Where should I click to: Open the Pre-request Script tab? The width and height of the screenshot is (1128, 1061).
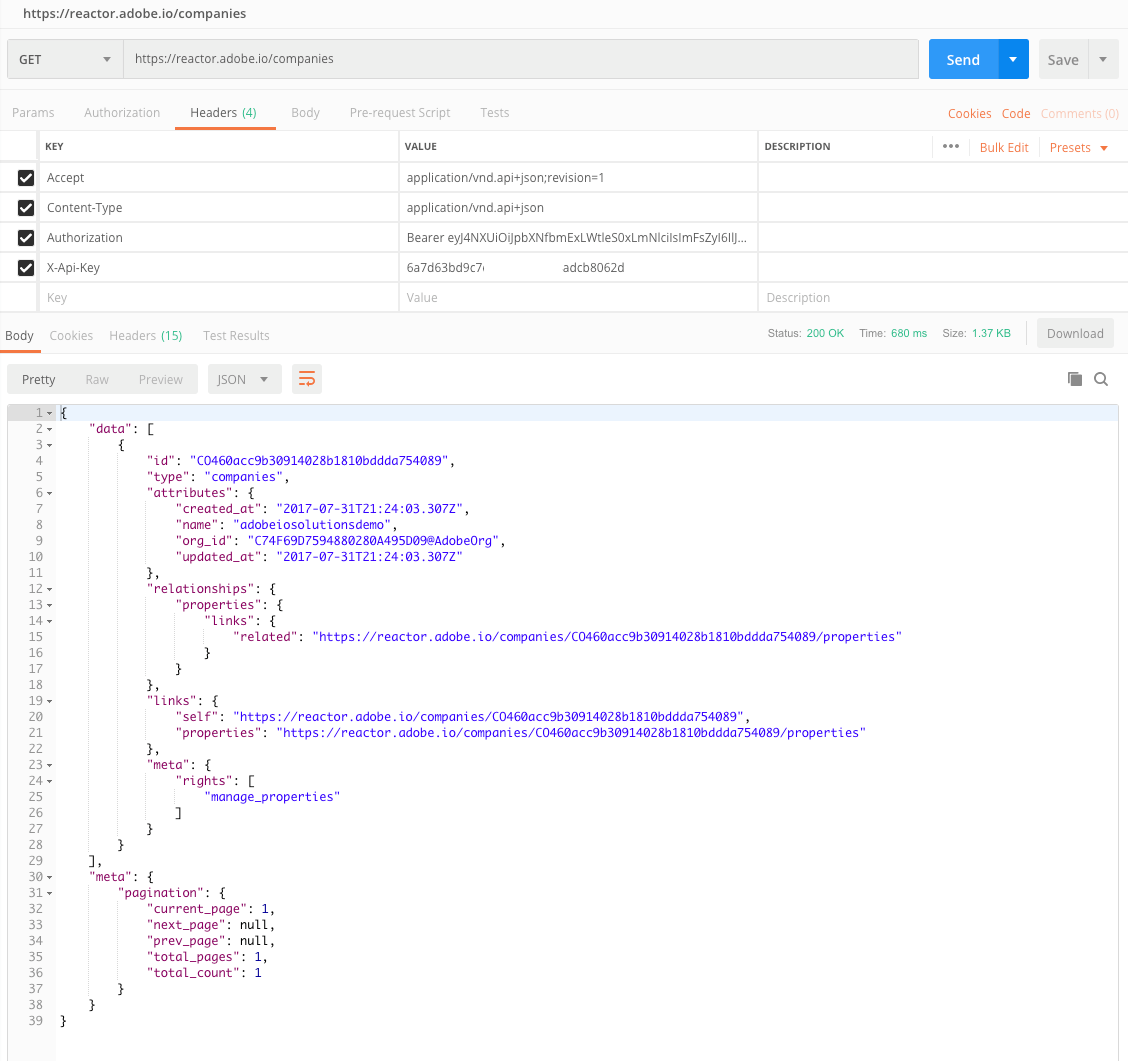point(399,113)
